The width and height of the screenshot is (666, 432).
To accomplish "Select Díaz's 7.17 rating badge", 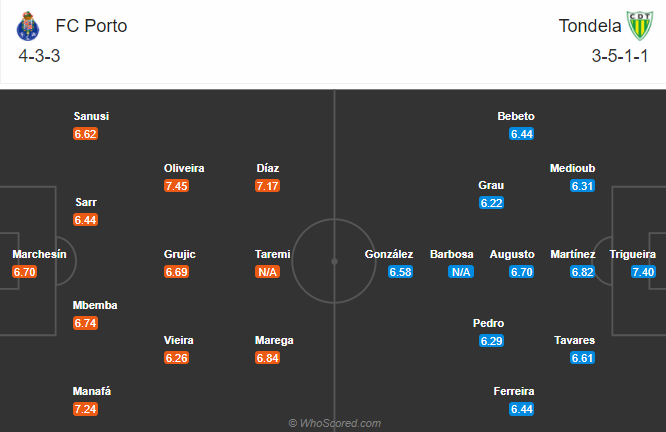I will [x=267, y=186].
